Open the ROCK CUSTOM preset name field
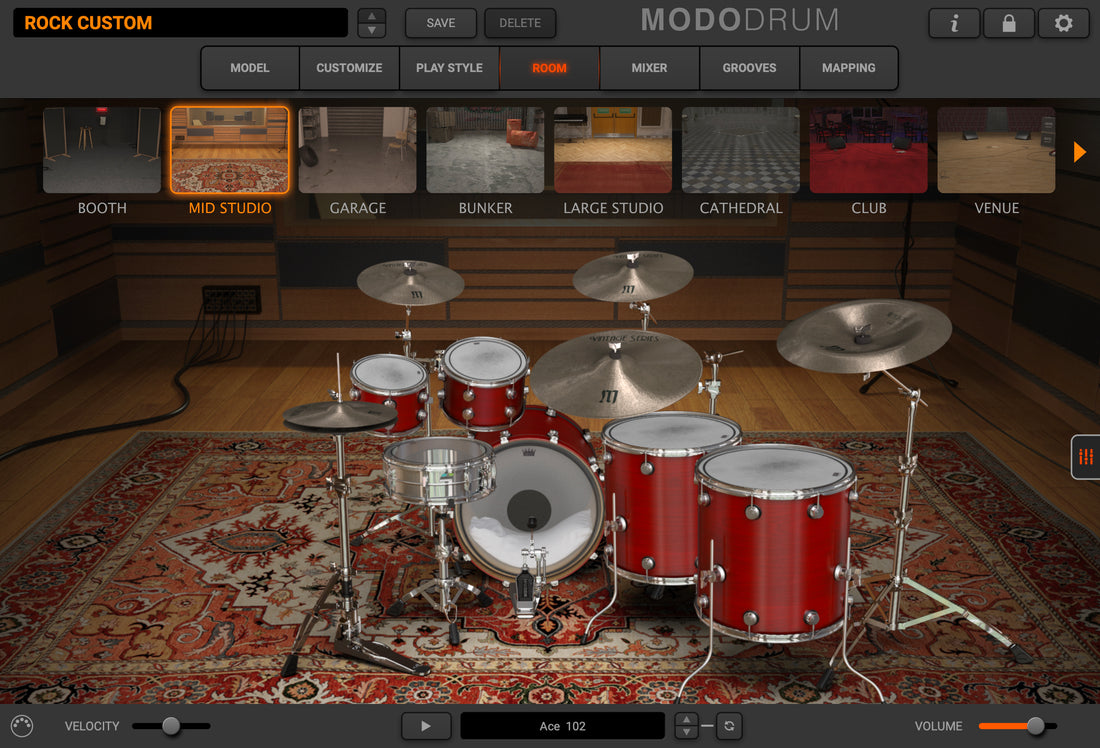Image resolution: width=1100 pixels, height=748 pixels. pyautogui.click(x=180, y=22)
